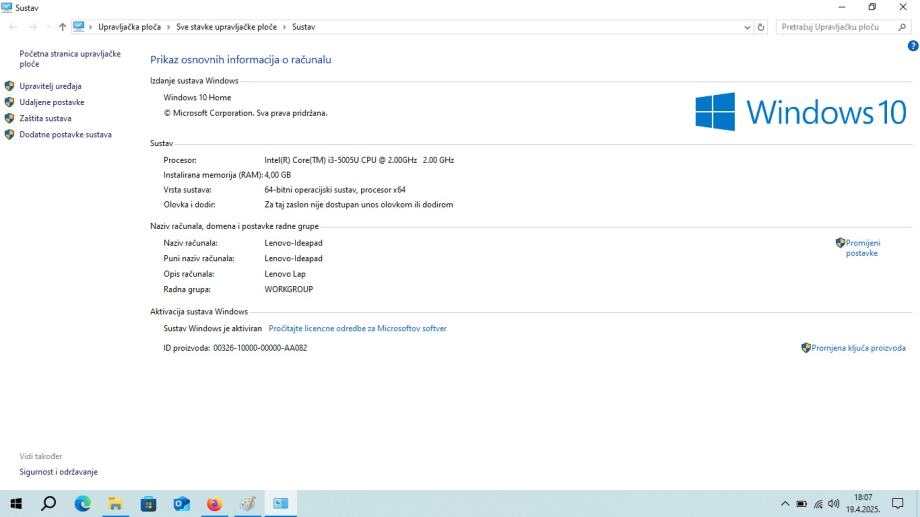Click shield icon beside Upravitelj uređaja
This screenshot has width=920, height=517.
(x=9, y=86)
